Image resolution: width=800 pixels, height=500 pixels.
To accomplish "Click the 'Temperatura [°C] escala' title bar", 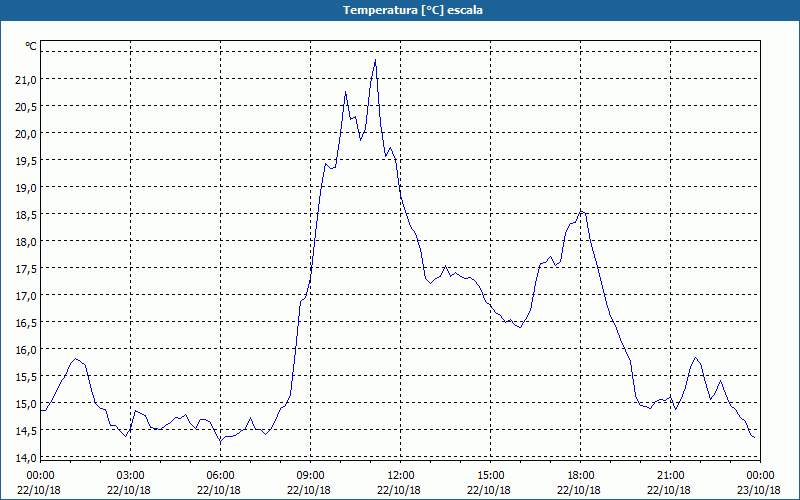I will [x=400, y=10].
